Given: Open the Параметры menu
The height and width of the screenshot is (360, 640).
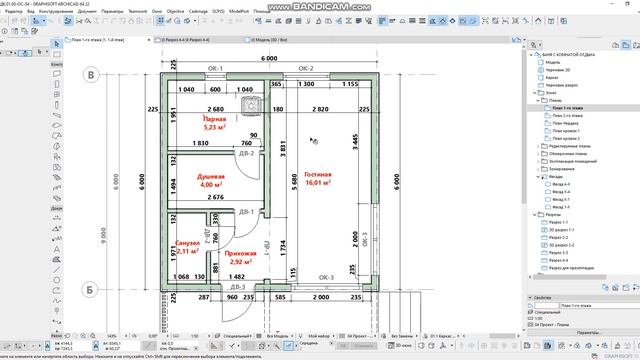Looking at the screenshot, I should [x=112, y=11].
